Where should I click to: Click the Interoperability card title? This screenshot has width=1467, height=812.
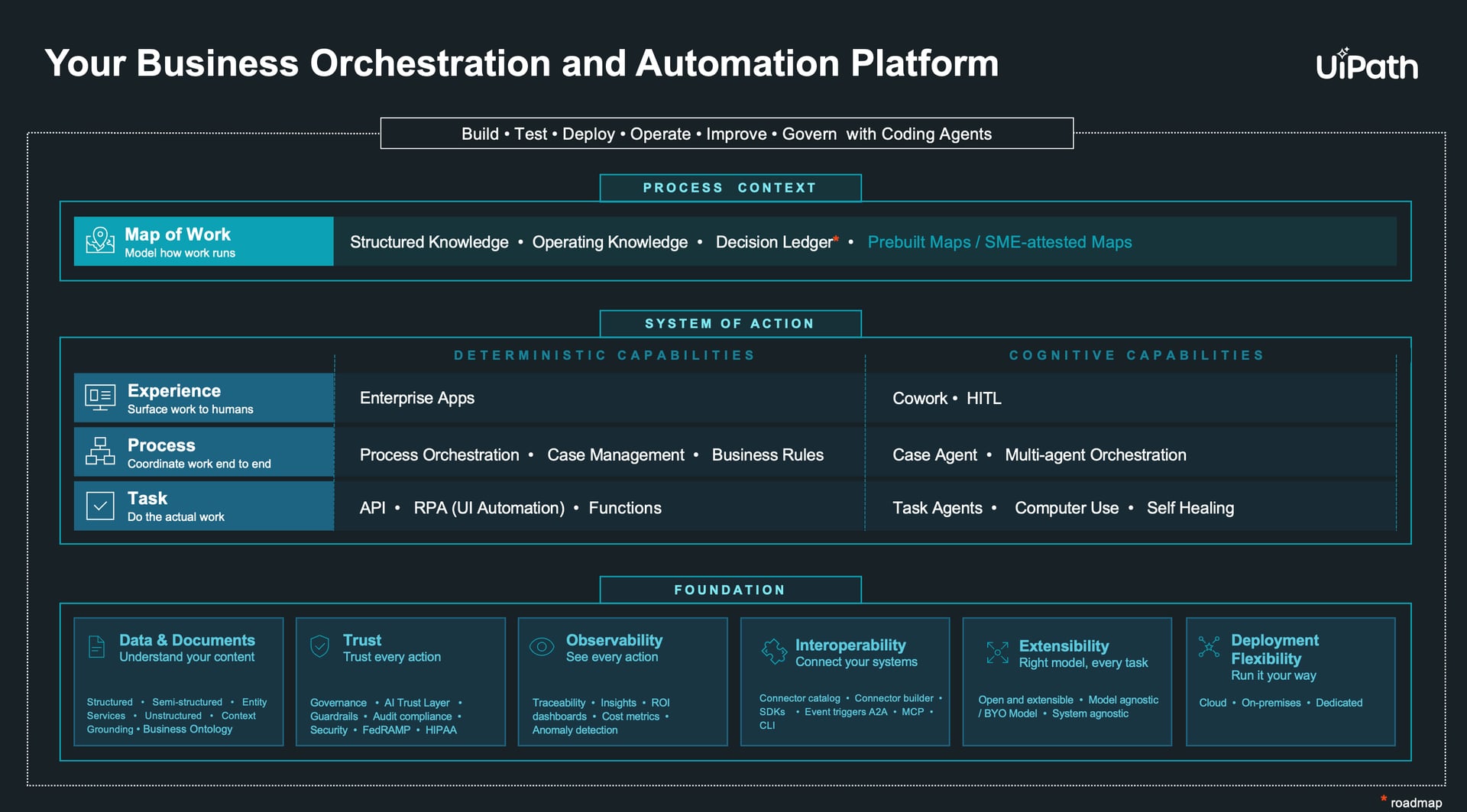tap(850, 645)
